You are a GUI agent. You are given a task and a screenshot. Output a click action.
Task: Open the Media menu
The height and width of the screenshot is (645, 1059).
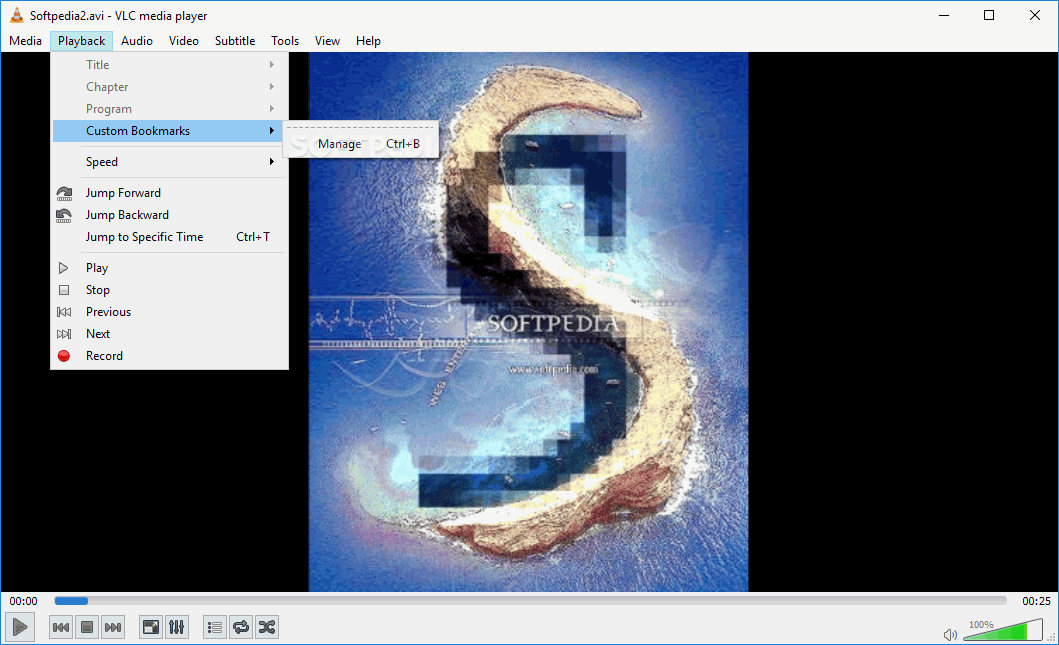coord(26,41)
